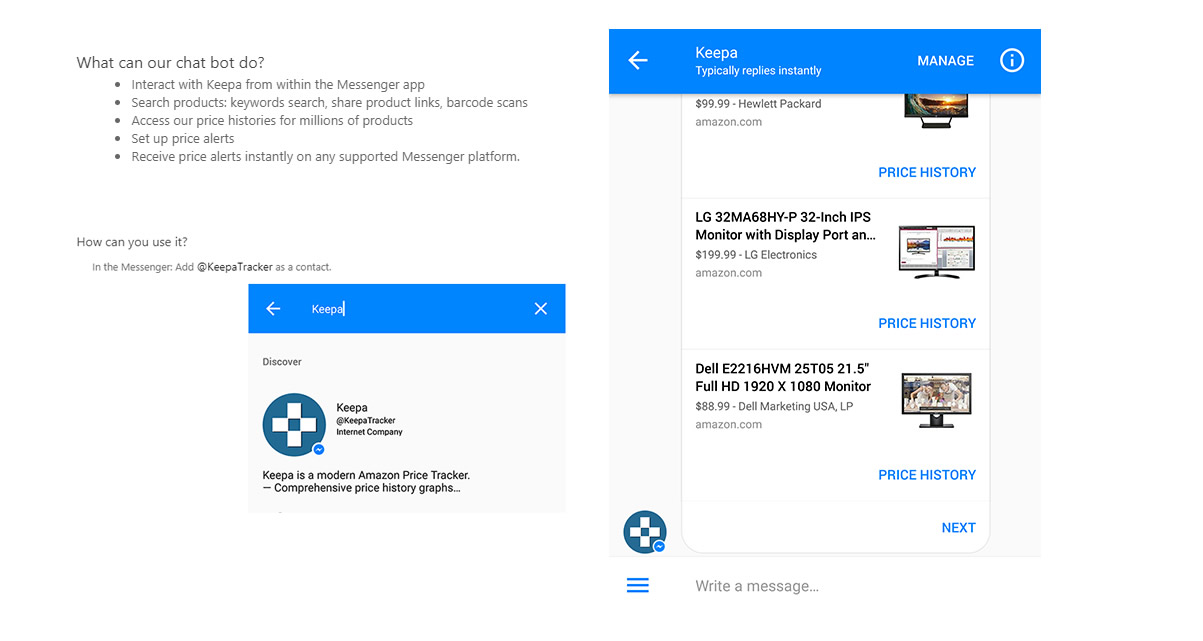Viewport: 1203px width, 641px height.
Task: Click the 'Set up price alerts' bullet
Action: 183,139
